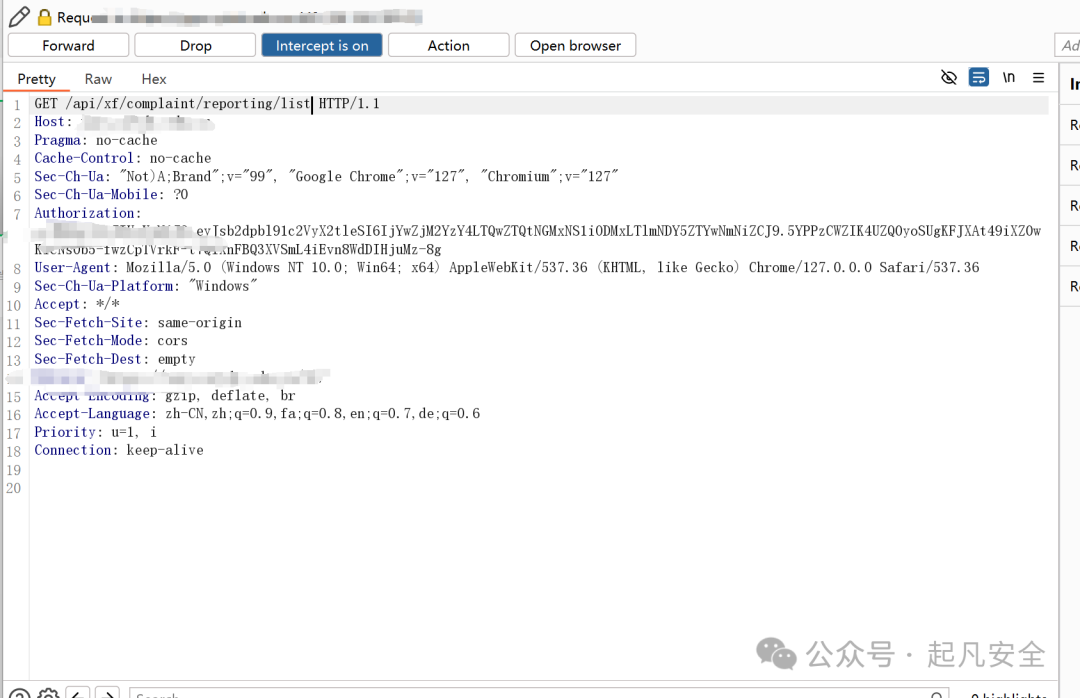Click the Sec-Fetch-Dest: empty header

[115, 359]
